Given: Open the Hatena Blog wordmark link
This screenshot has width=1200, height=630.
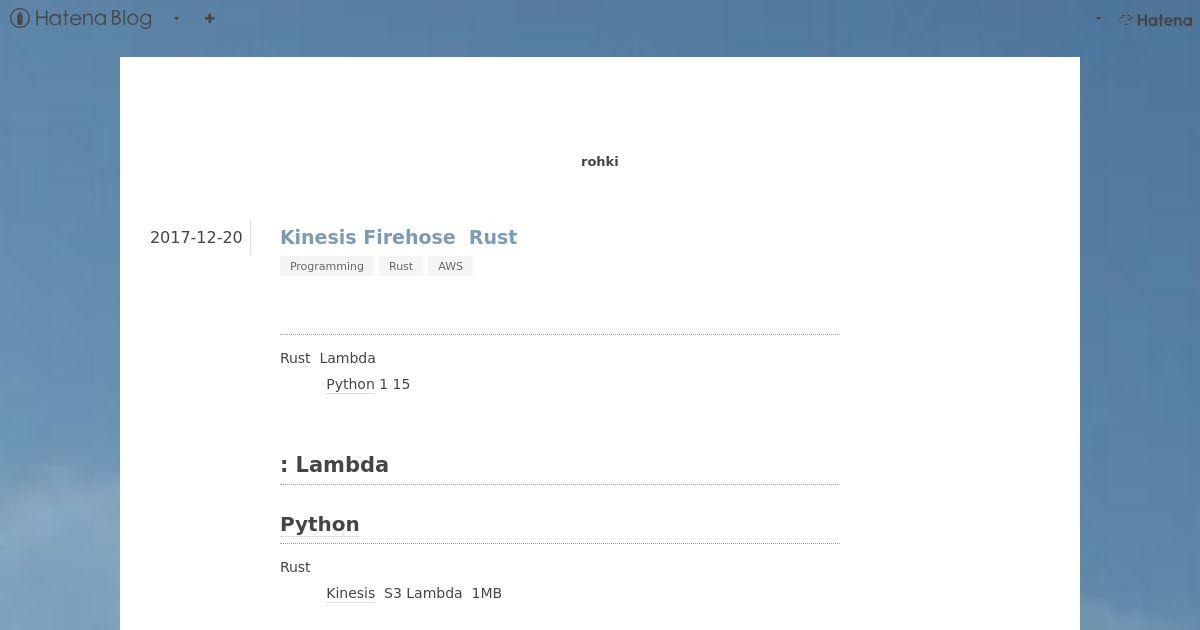Looking at the screenshot, I should tap(93, 18).
